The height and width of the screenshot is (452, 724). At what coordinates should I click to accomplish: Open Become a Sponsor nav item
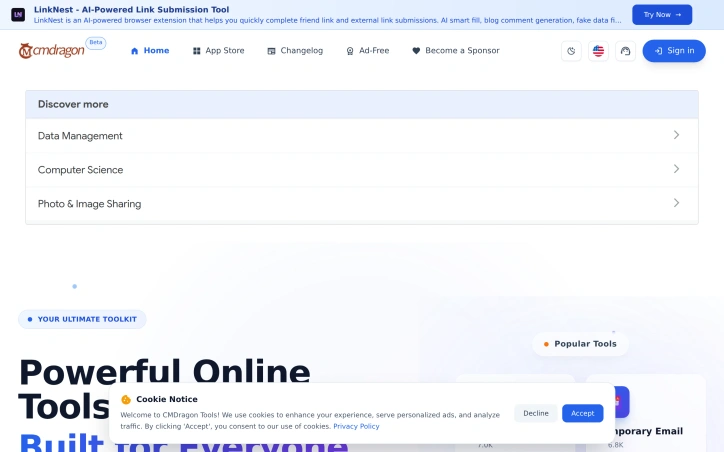456,51
